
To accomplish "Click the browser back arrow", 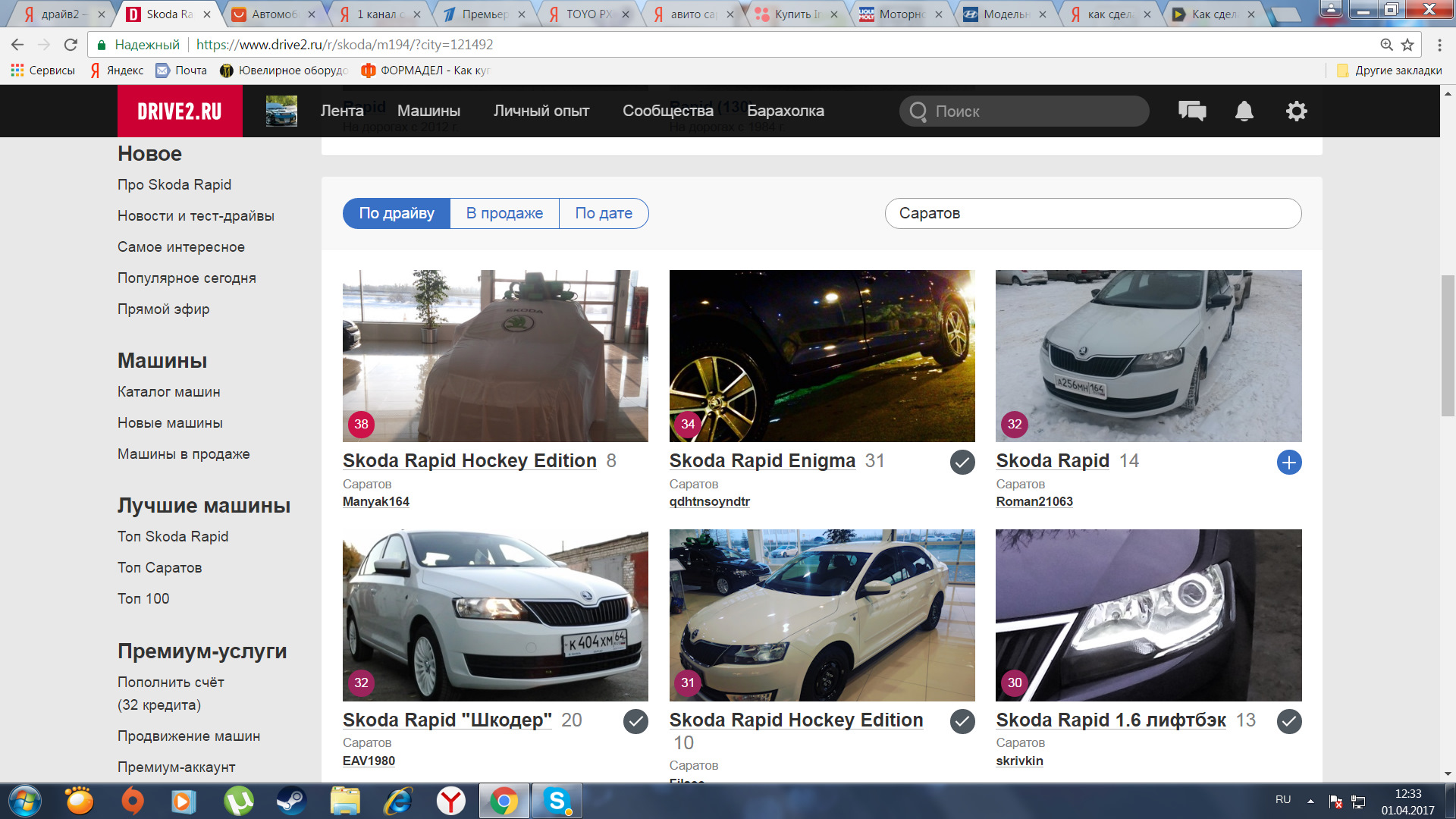I will (17, 45).
